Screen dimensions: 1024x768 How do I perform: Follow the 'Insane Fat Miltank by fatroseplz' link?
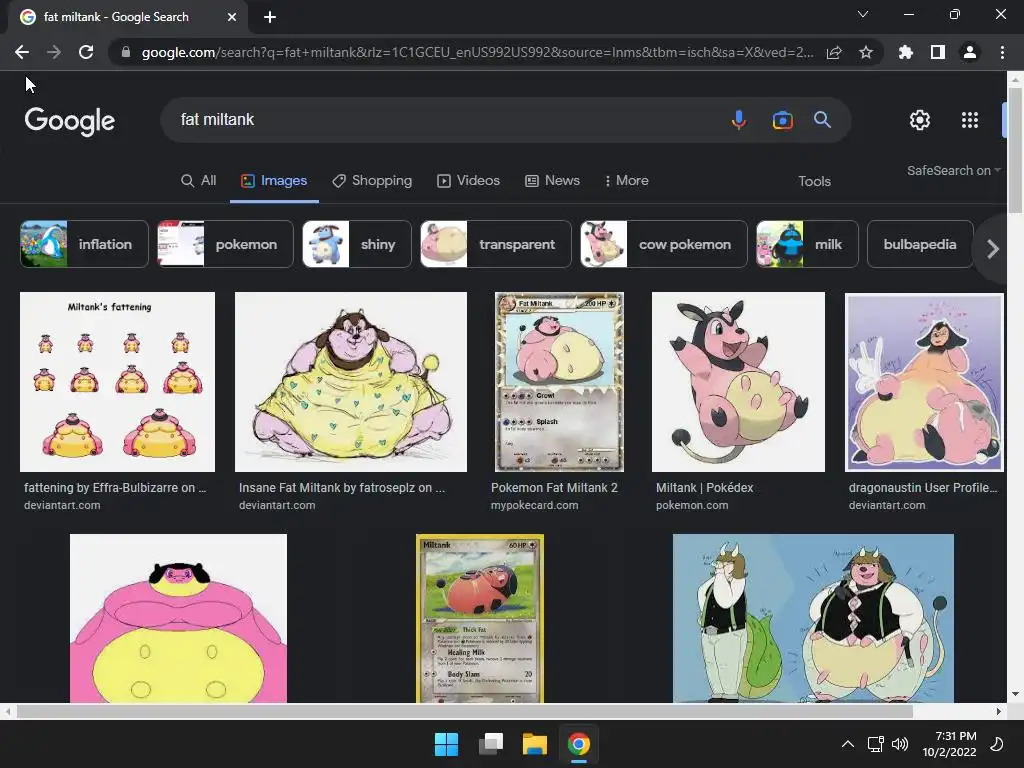(342, 488)
